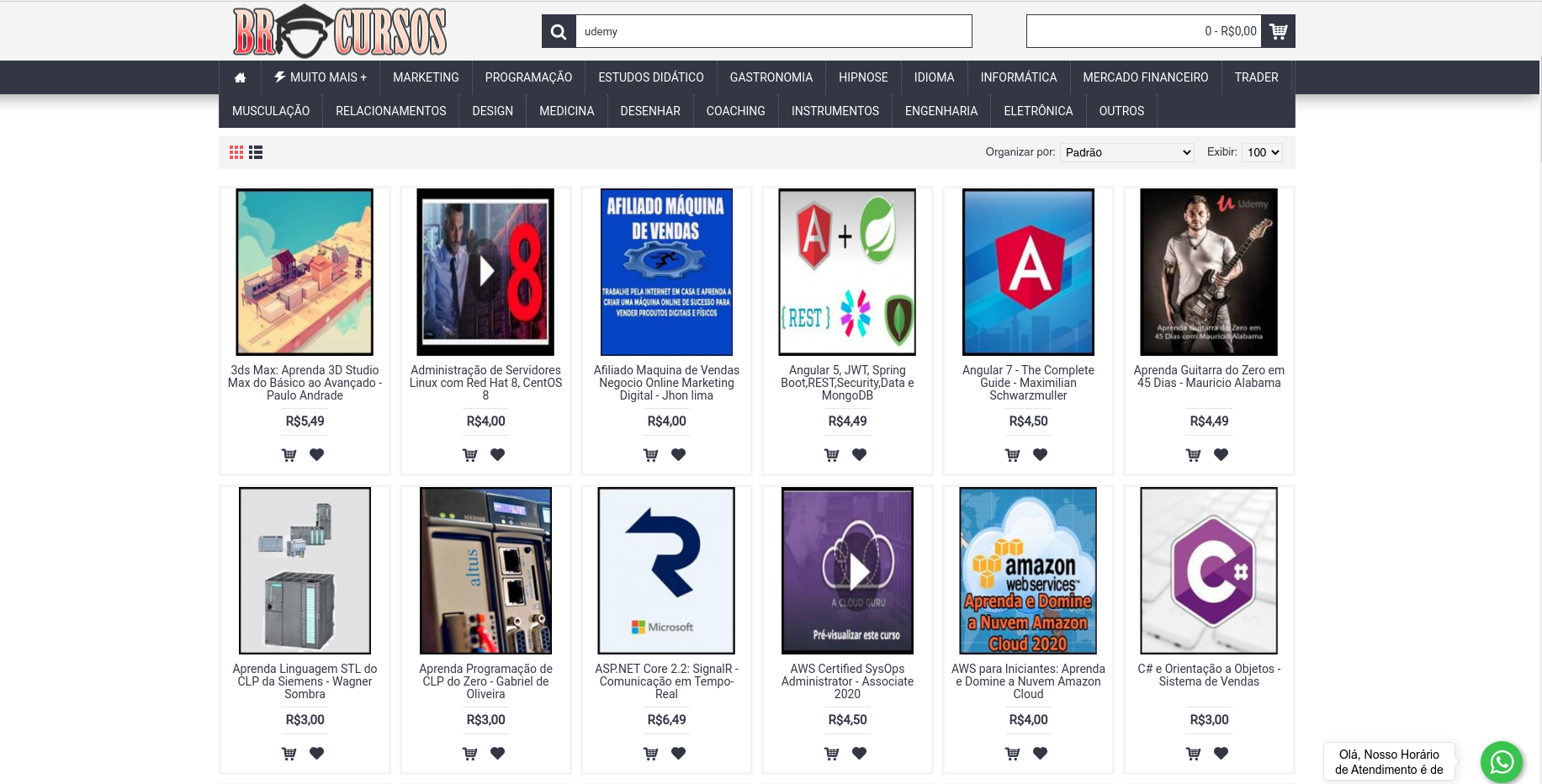This screenshot has width=1542, height=784.
Task: Open the ENGENHARIA category
Action: tap(941, 111)
